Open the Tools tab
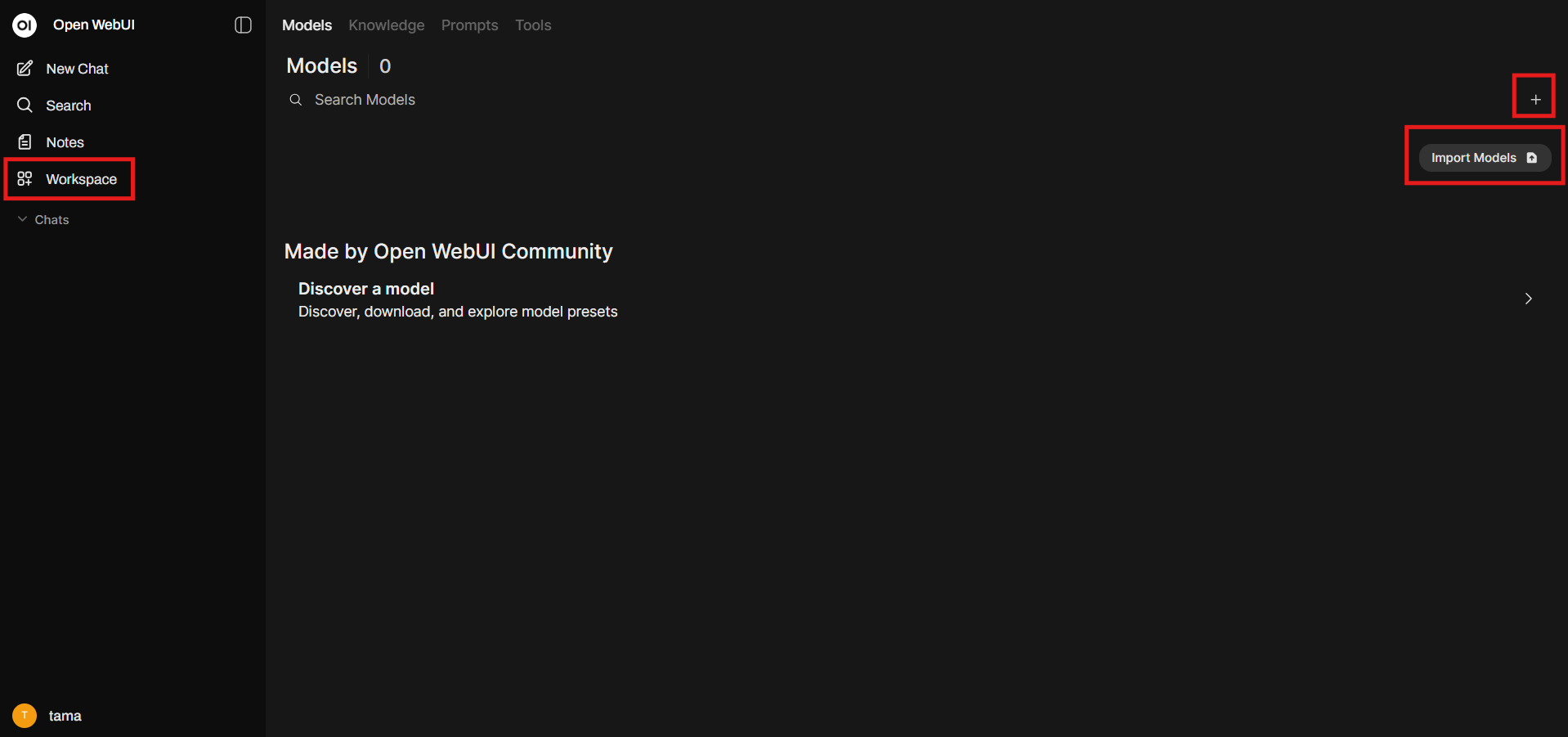This screenshot has height=737, width=1568. point(533,25)
